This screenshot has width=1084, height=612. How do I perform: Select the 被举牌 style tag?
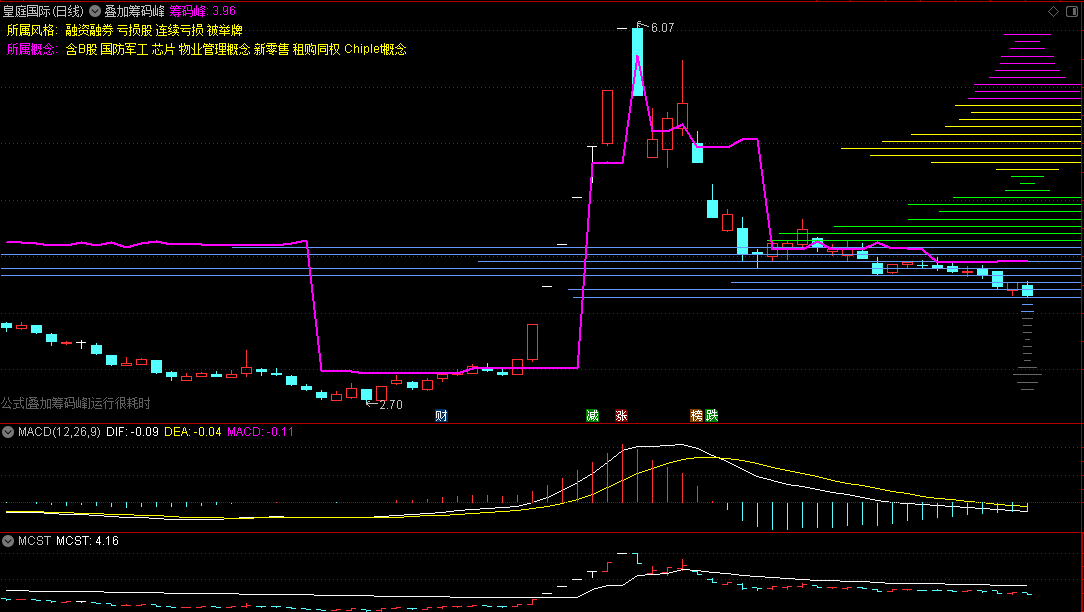(225, 30)
